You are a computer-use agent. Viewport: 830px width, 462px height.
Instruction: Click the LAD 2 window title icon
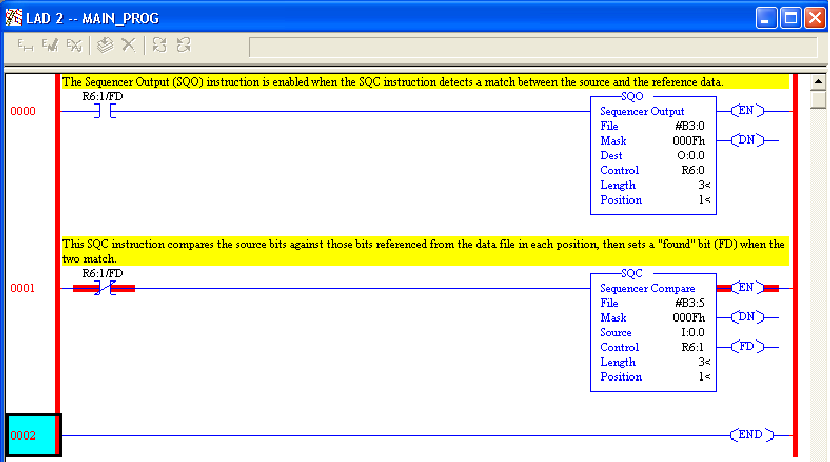(14, 17)
